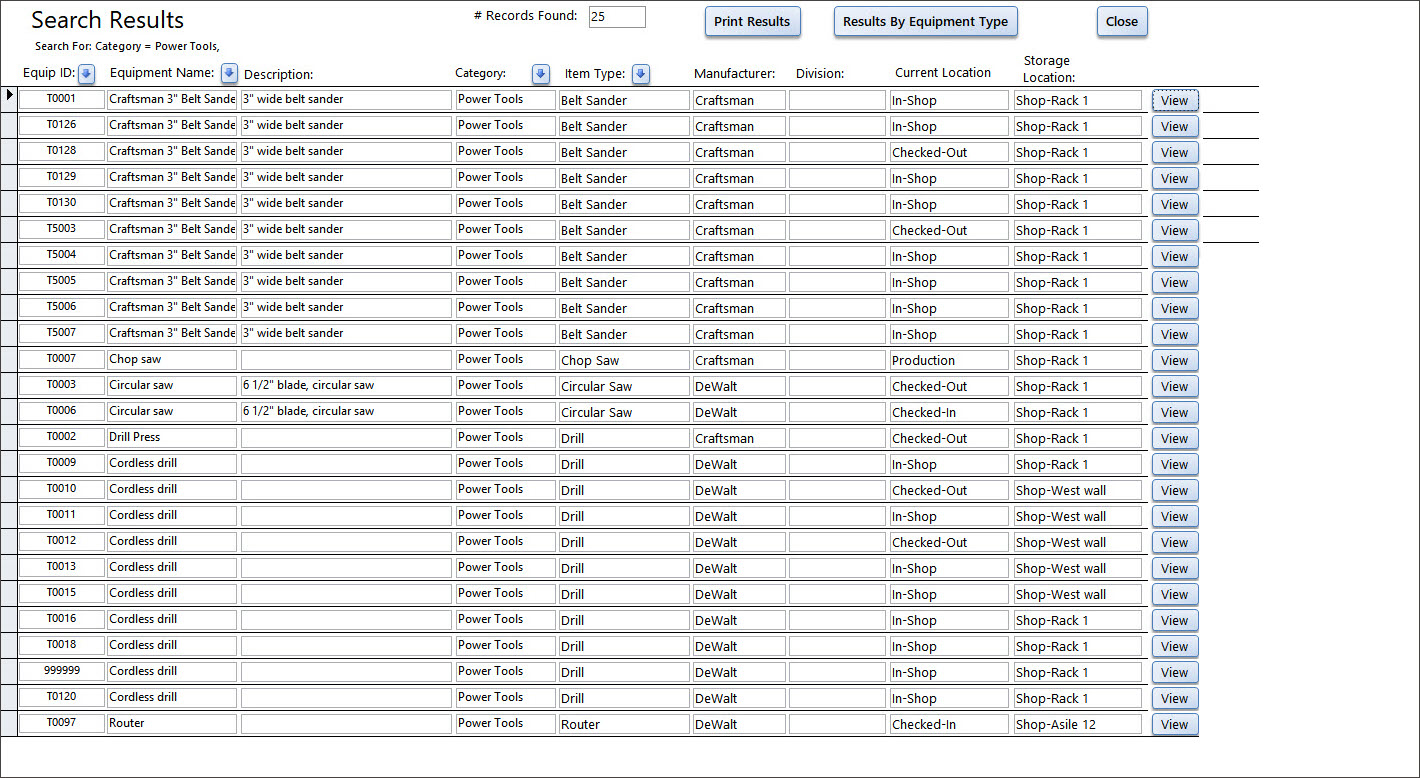
Task: Click the Craftsman manufacturer cell for T0002
Action: [x=739, y=438]
